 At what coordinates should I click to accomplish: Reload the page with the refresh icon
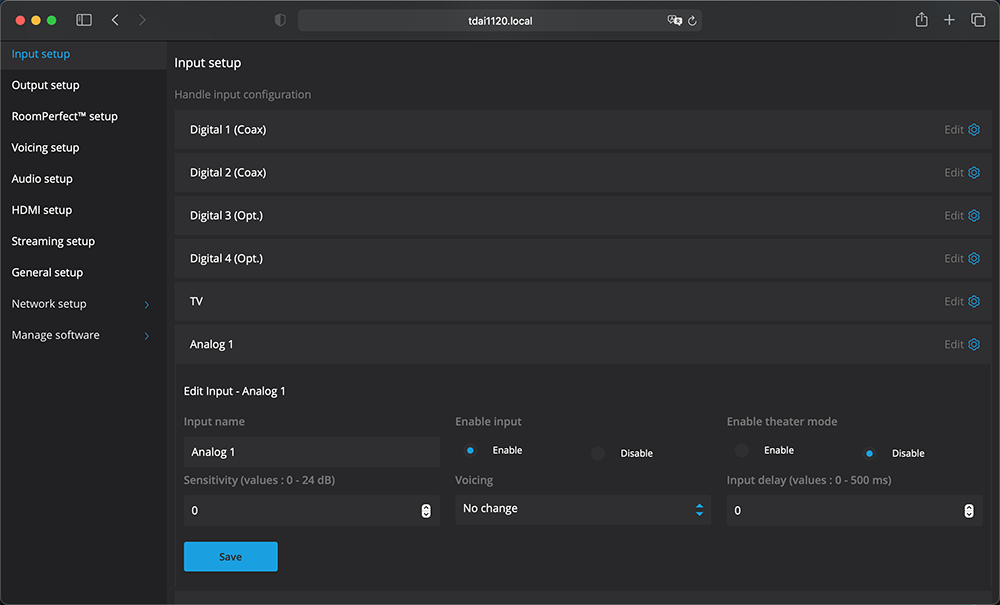click(692, 20)
